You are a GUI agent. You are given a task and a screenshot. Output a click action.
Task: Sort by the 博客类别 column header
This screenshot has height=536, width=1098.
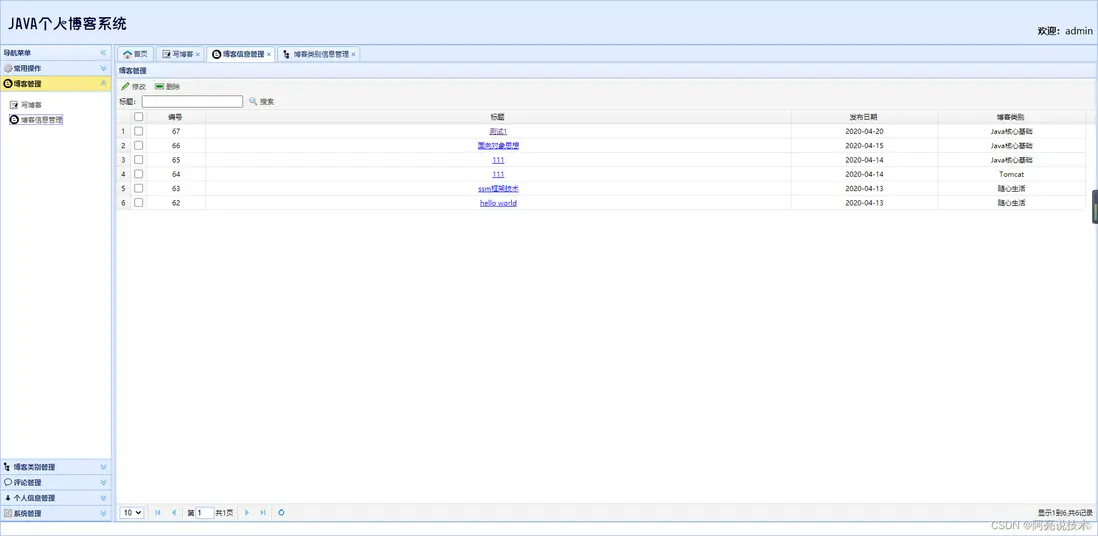point(1011,117)
